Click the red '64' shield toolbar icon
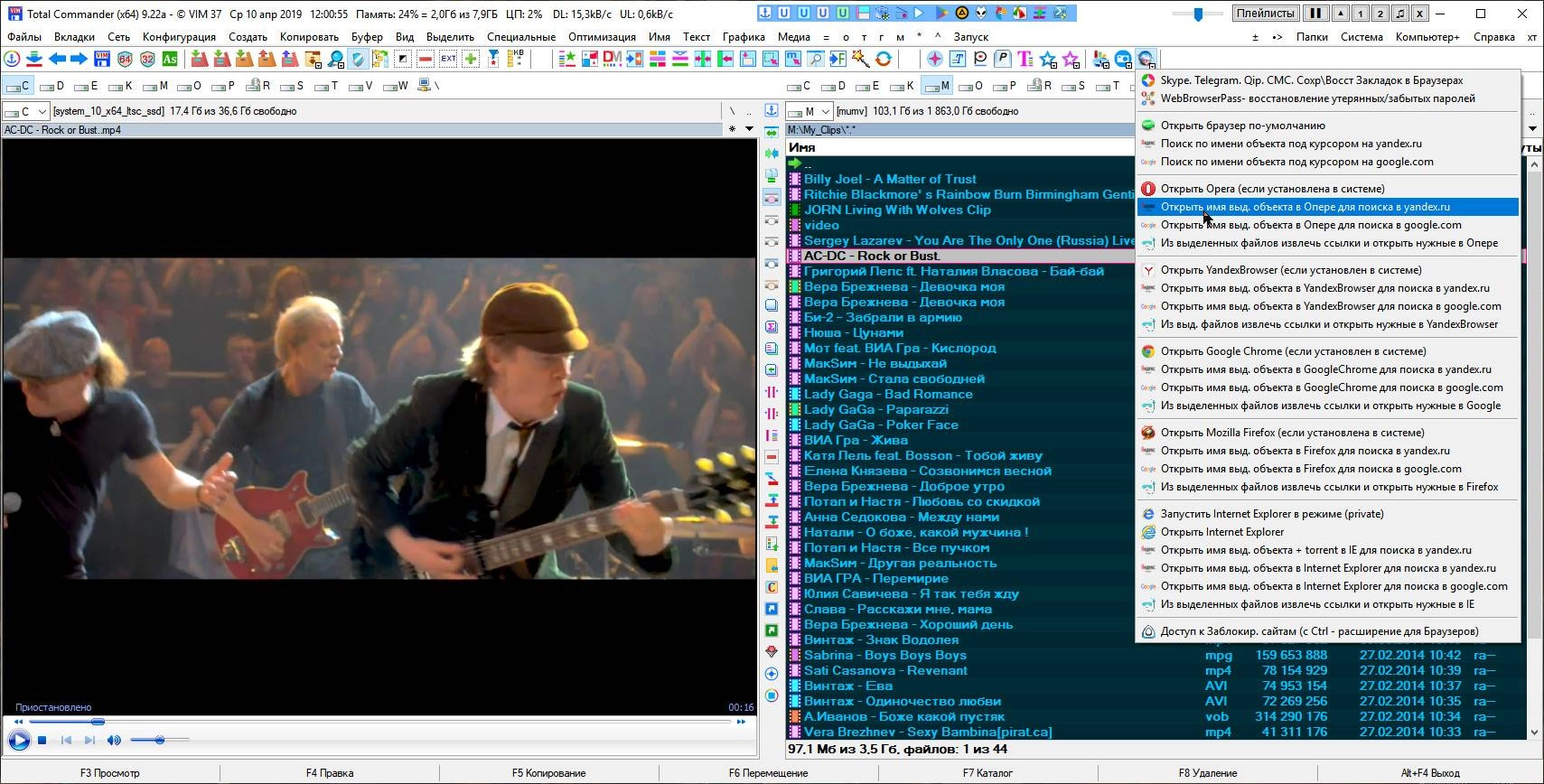This screenshot has height=784, width=1544. tap(125, 60)
